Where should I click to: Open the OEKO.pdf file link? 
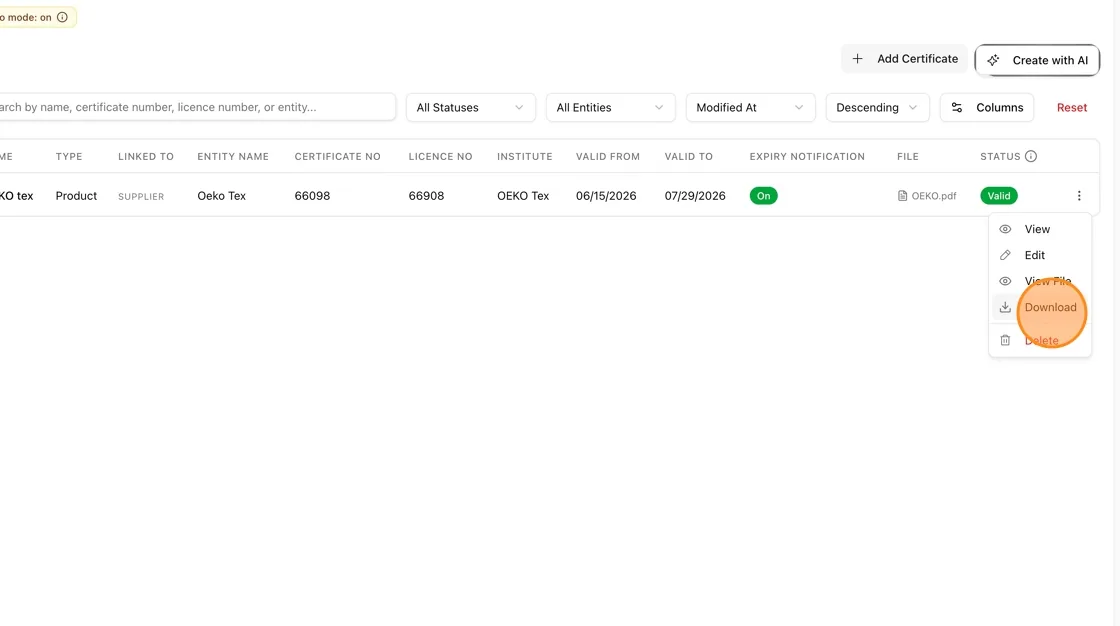point(926,196)
